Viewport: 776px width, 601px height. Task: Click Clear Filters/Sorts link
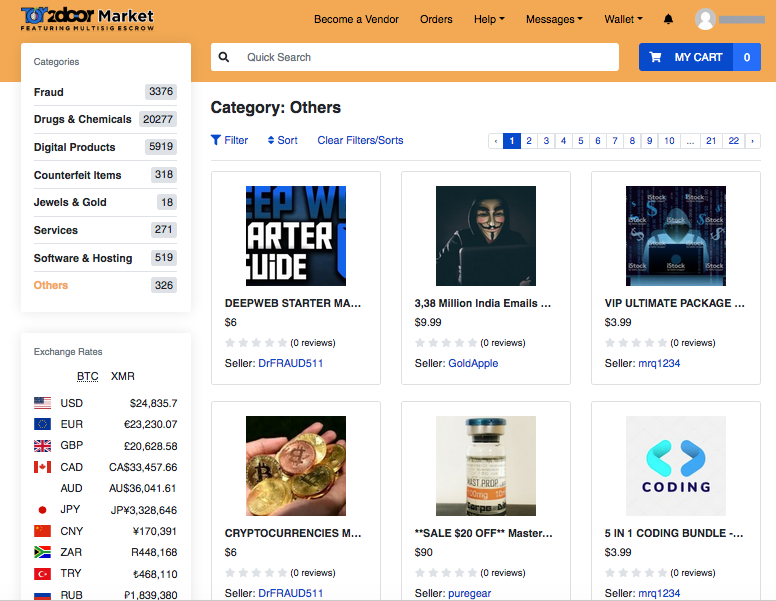[360, 140]
